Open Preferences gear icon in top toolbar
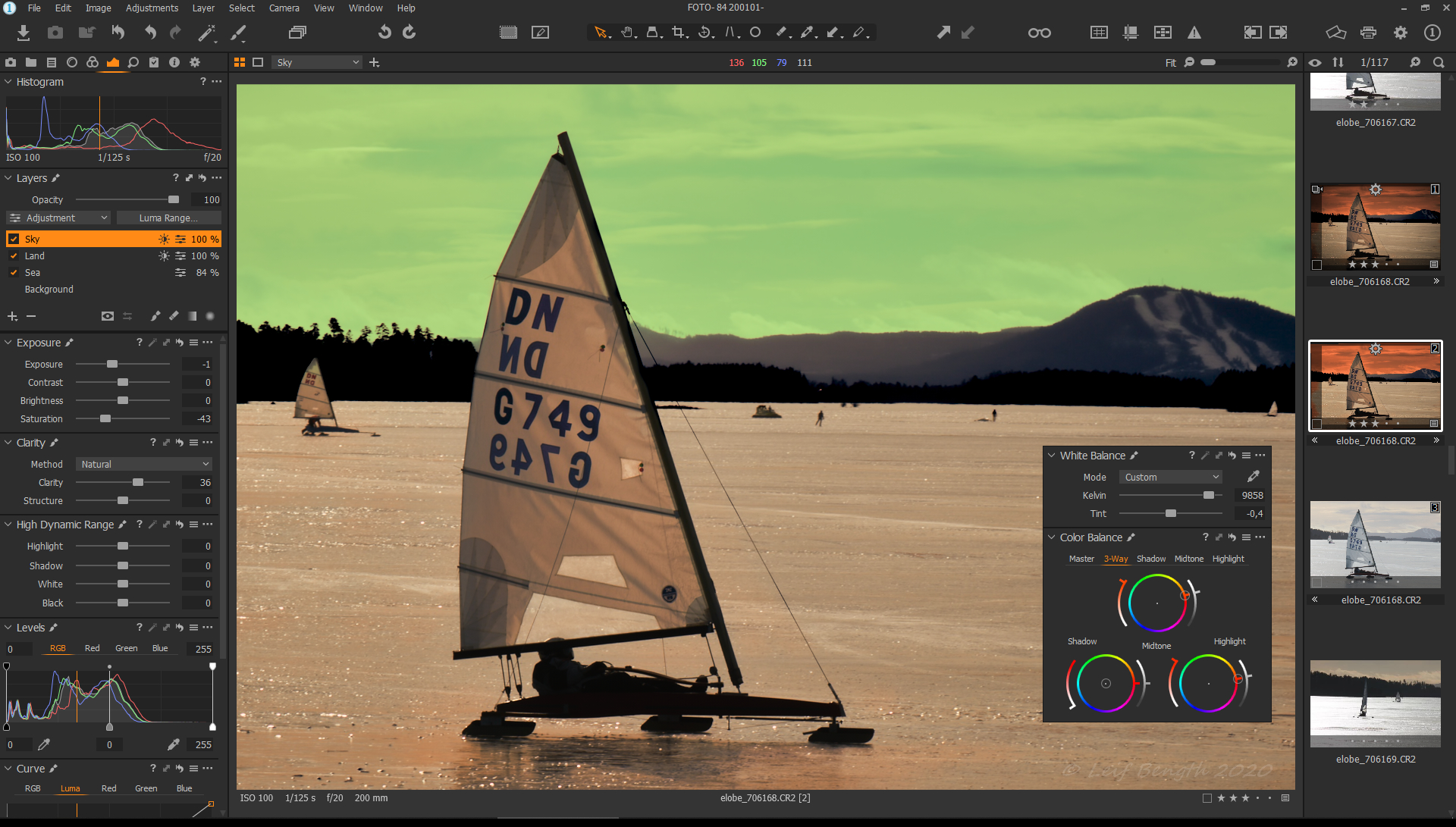1456x827 pixels. [x=1401, y=33]
